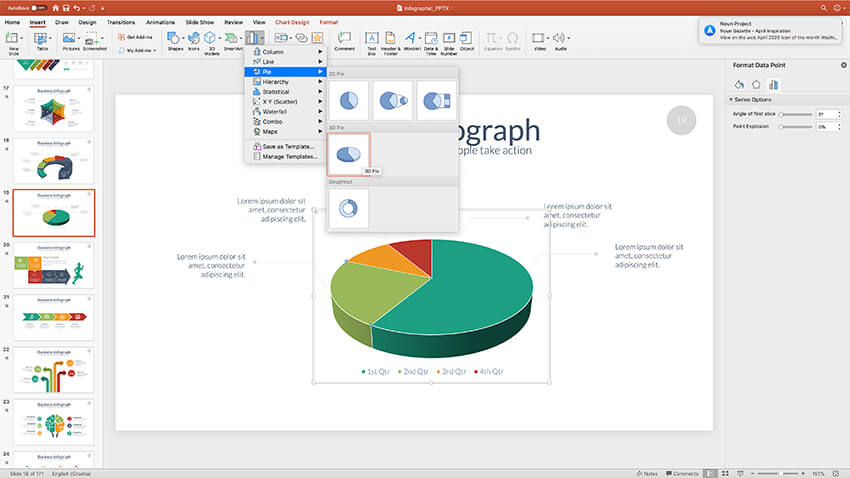Open the Fill & Line paint bucket tab
Viewport: 850px width, 478px height.
[740, 84]
